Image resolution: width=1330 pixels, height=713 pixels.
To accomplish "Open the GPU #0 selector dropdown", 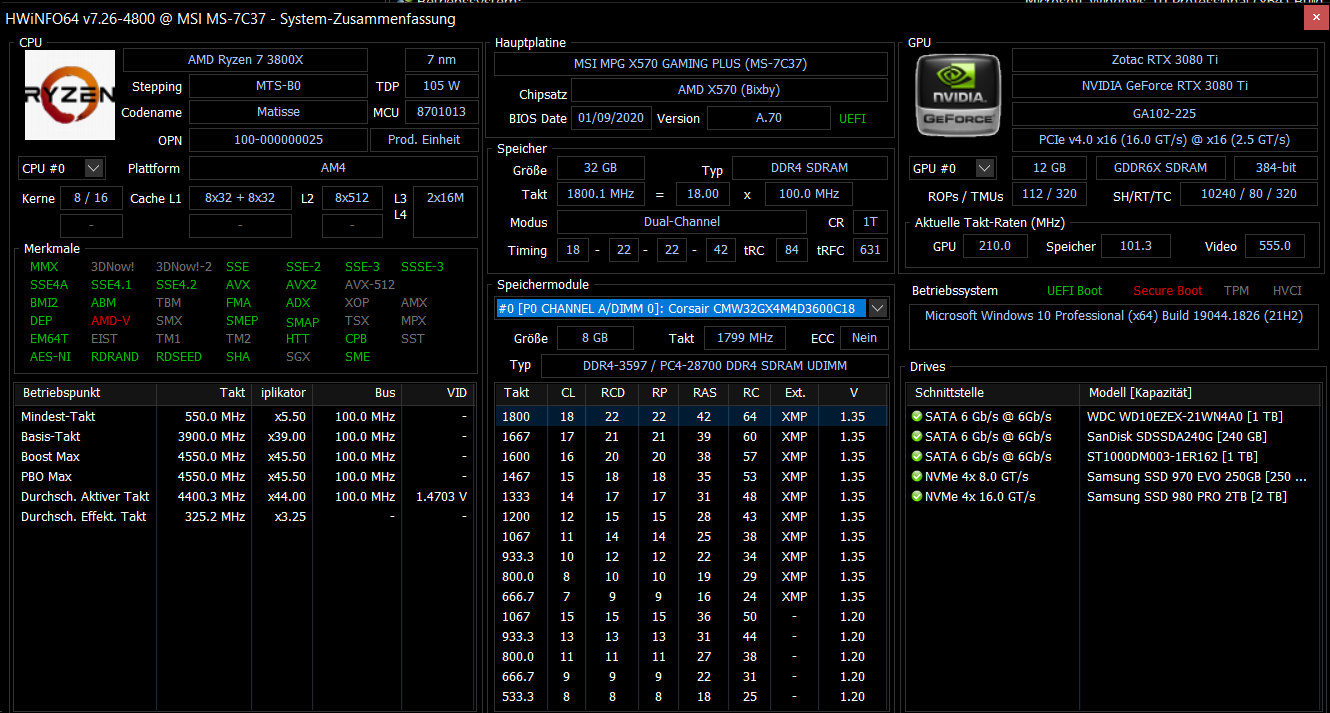I will pyautogui.click(x=985, y=168).
